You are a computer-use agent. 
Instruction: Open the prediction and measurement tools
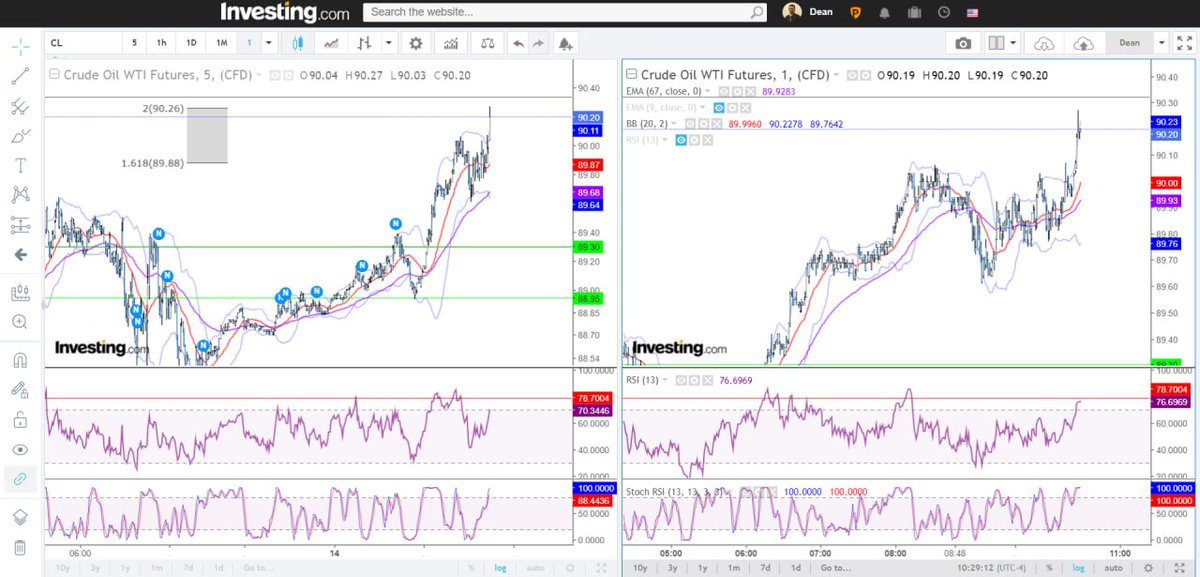[x=20, y=225]
